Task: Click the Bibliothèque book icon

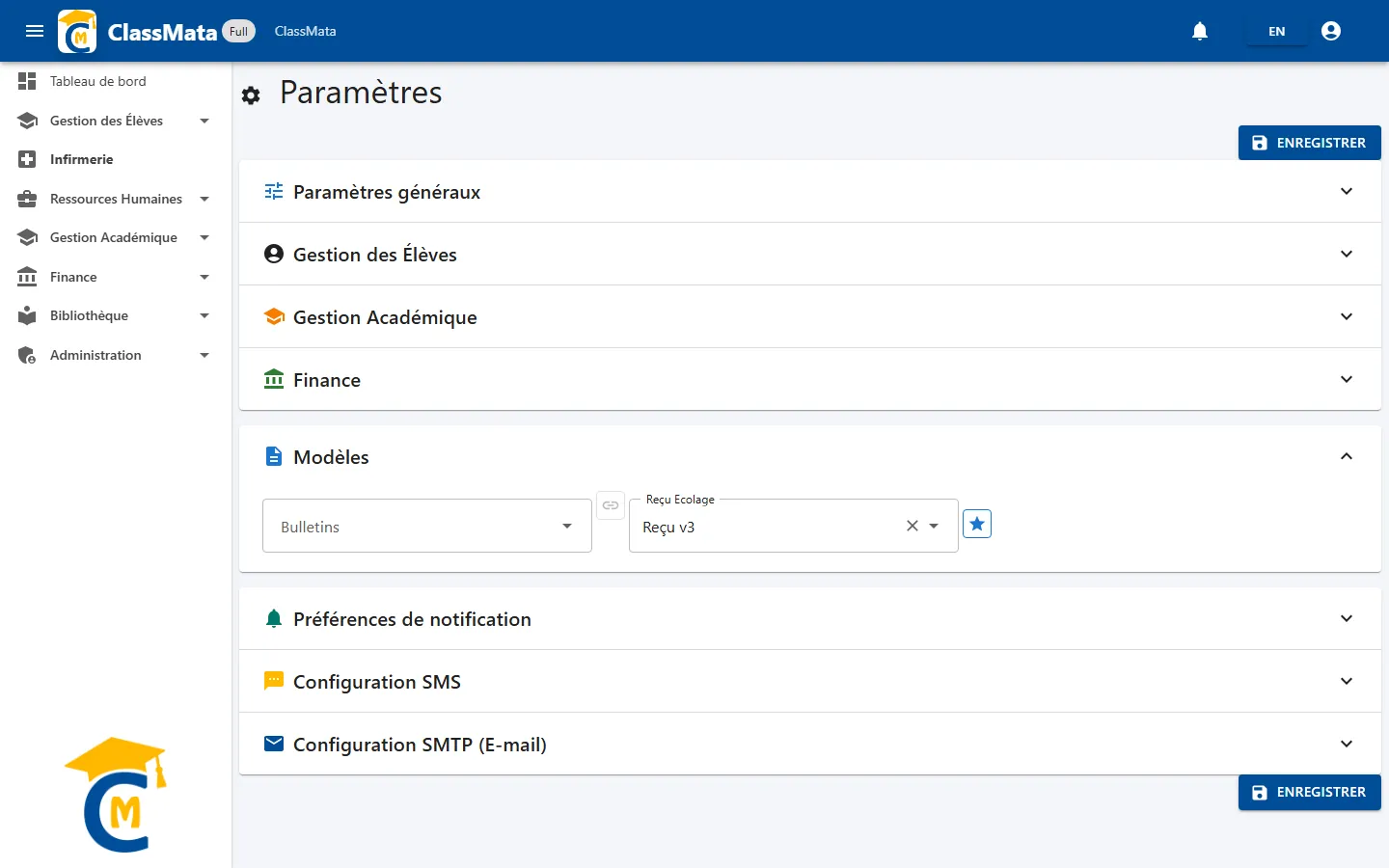Action: pos(27,315)
